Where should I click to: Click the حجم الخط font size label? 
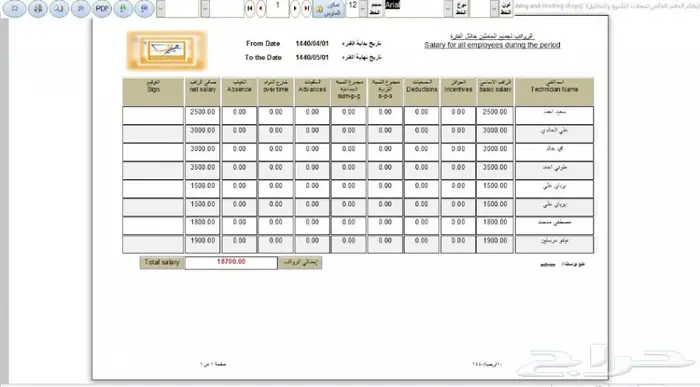pyautogui.click(x=376, y=8)
